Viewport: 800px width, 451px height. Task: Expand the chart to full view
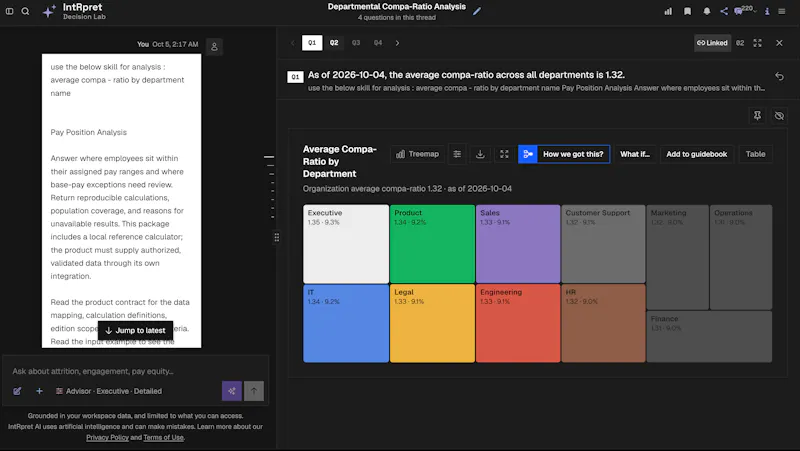pos(504,154)
